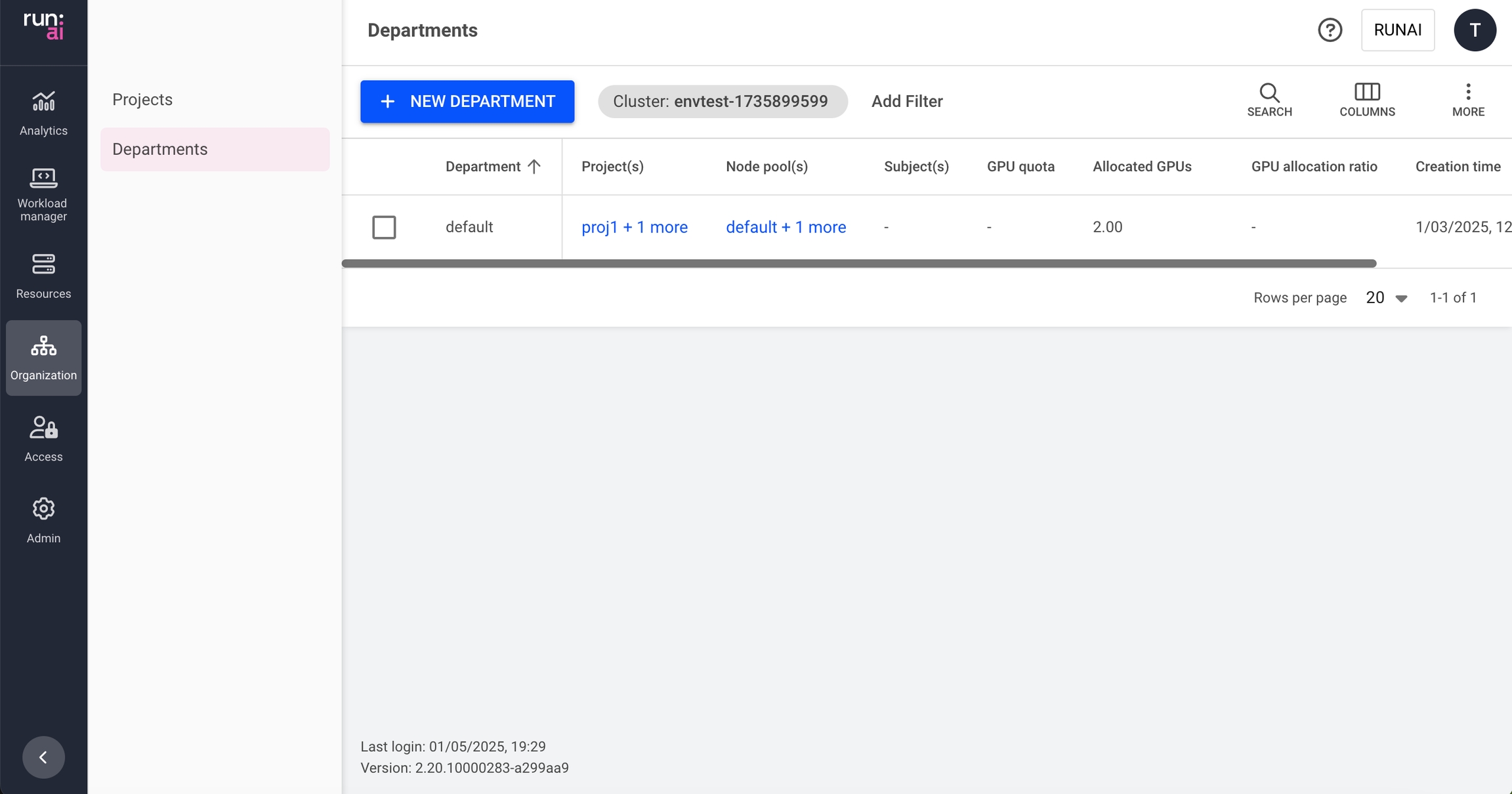
Task: Click the Add Filter button
Action: coord(907,102)
